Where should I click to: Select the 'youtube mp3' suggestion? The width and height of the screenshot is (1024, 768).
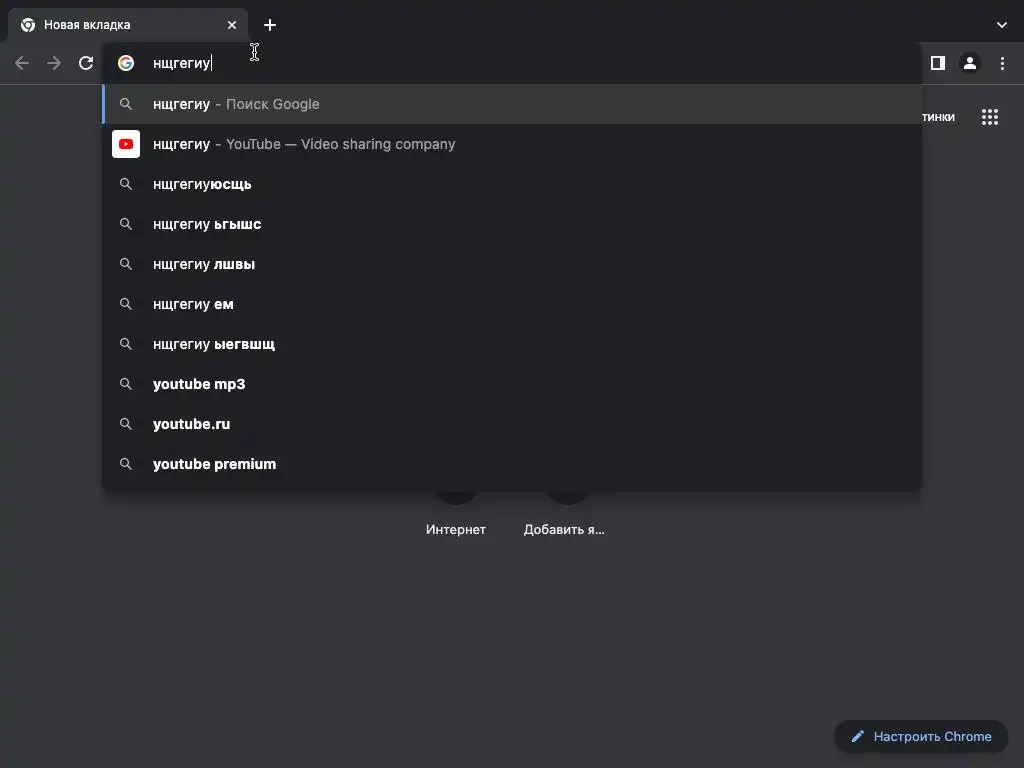[x=199, y=384]
